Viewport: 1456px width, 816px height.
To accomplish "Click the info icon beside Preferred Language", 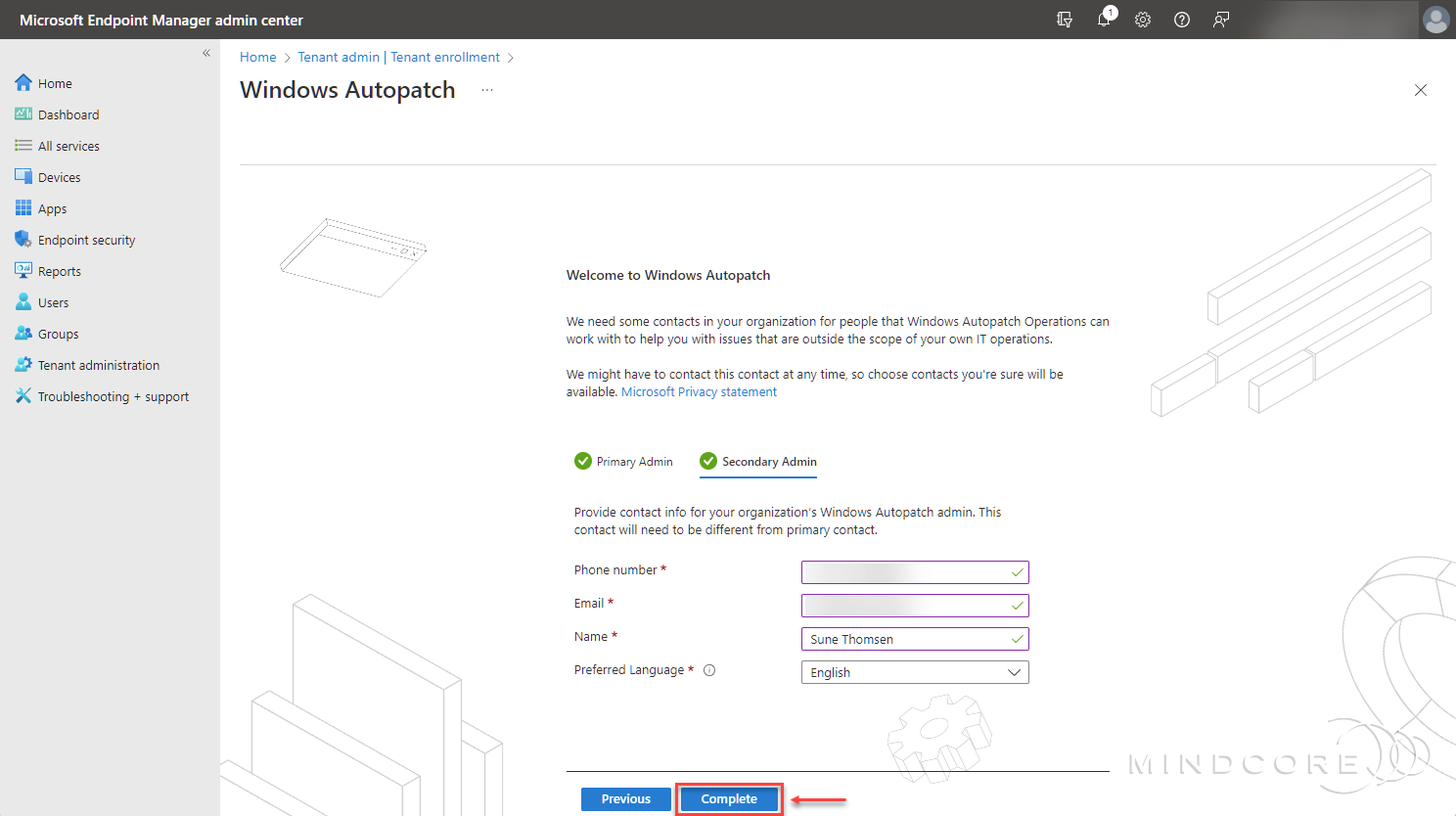I will [x=709, y=669].
